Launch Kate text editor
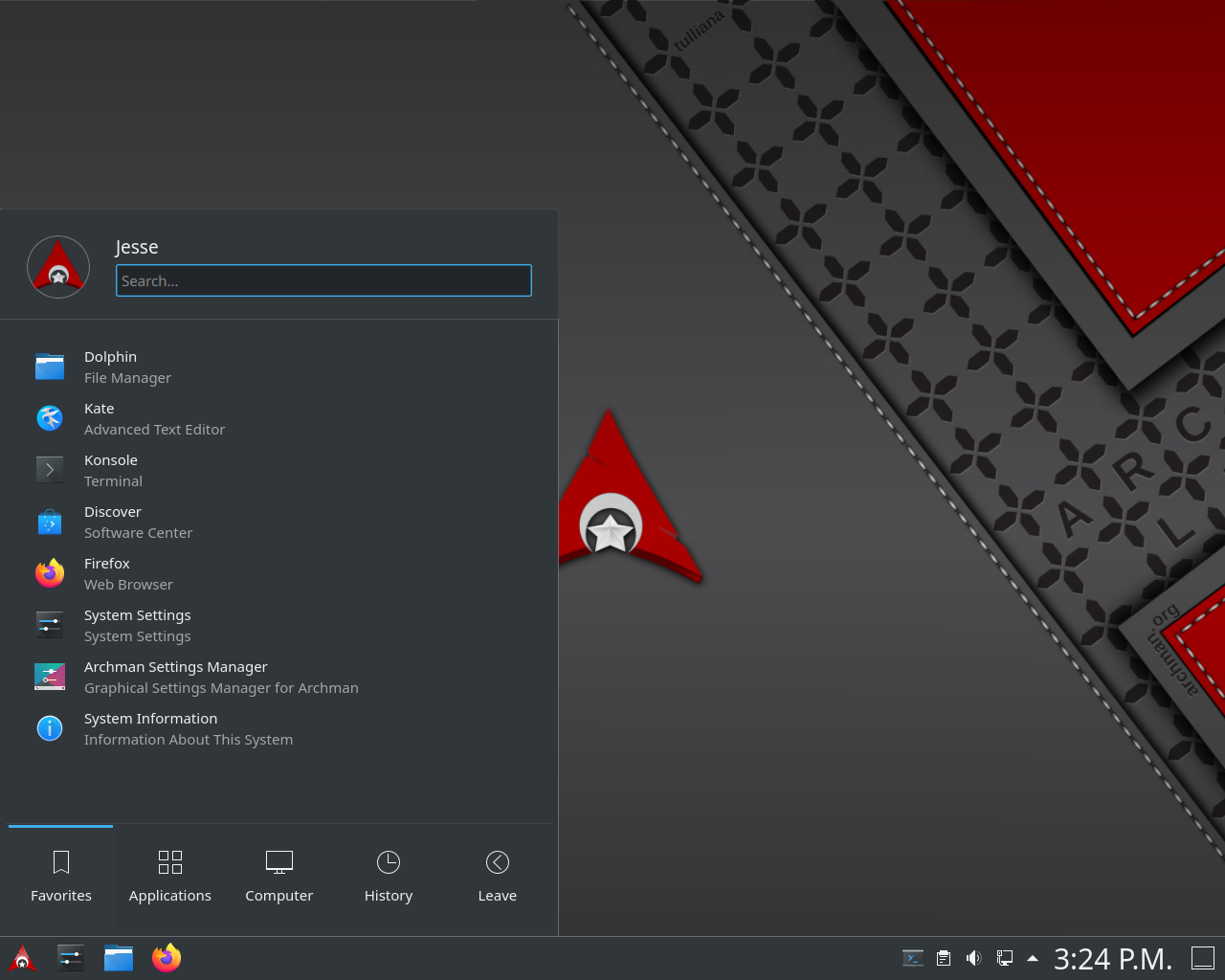This screenshot has height=980, width=1225. [x=278, y=418]
